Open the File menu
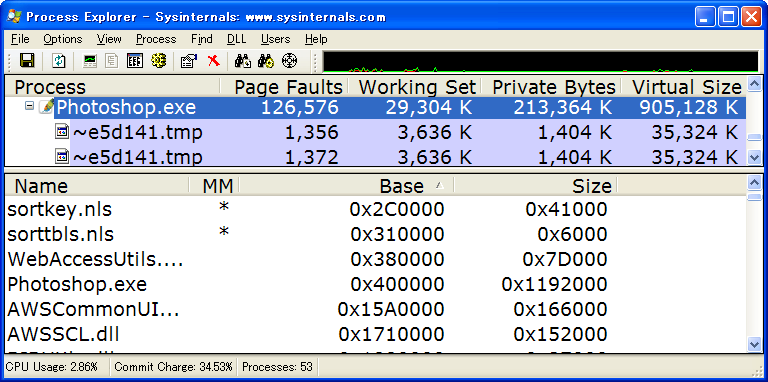 (20, 39)
